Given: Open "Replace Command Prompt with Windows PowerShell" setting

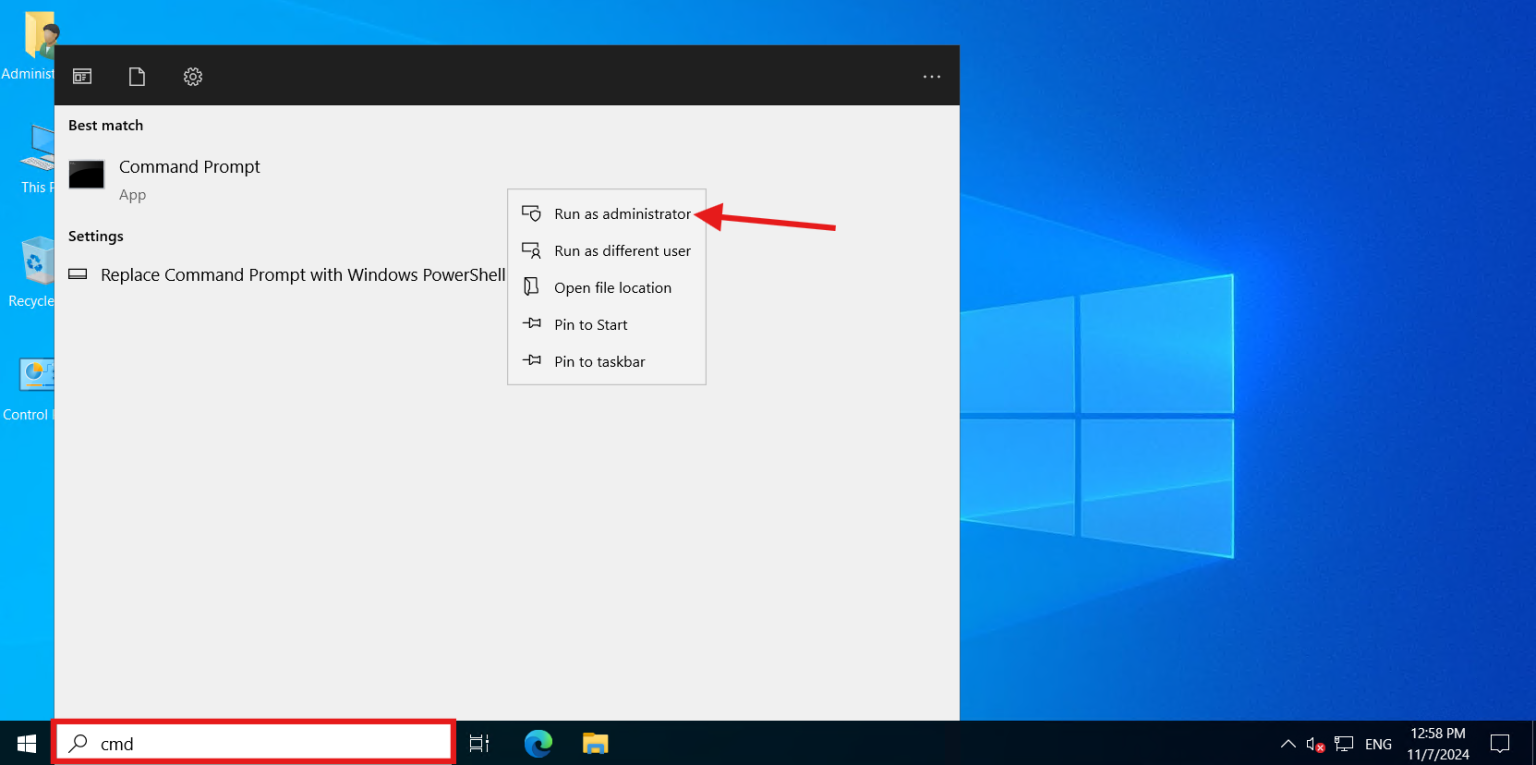Looking at the screenshot, I should [302, 274].
